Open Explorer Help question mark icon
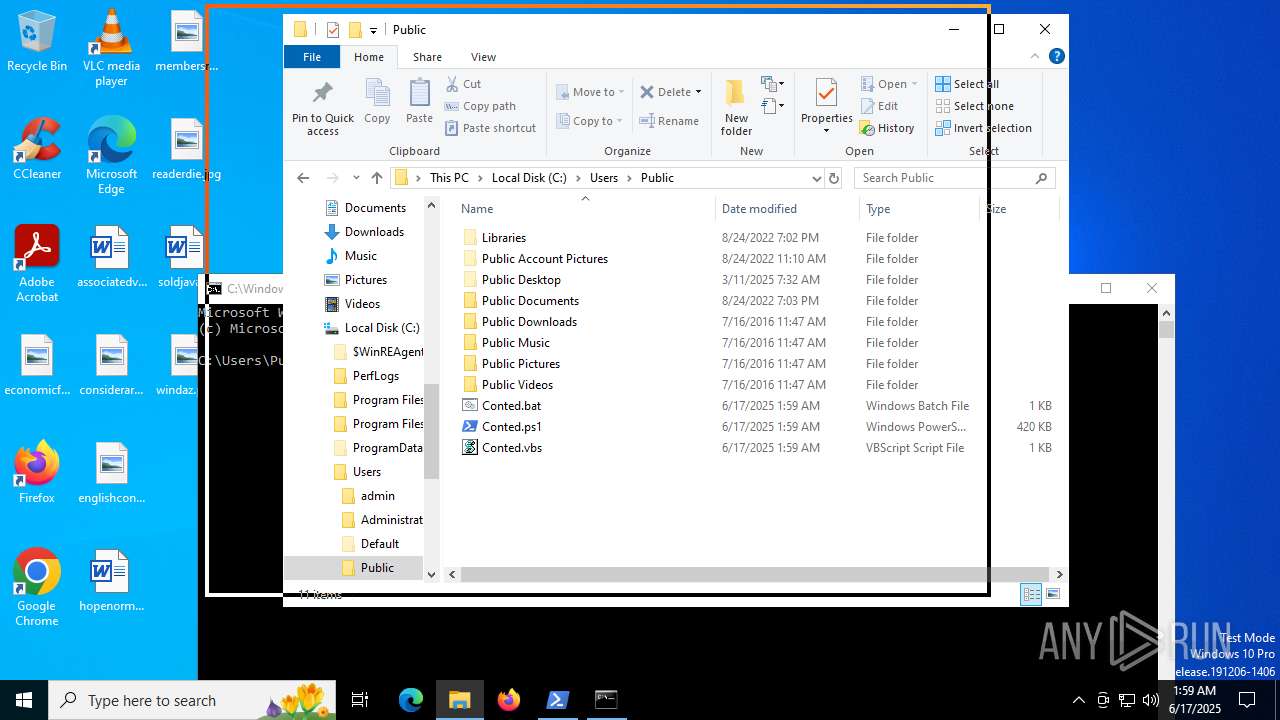 1057,57
